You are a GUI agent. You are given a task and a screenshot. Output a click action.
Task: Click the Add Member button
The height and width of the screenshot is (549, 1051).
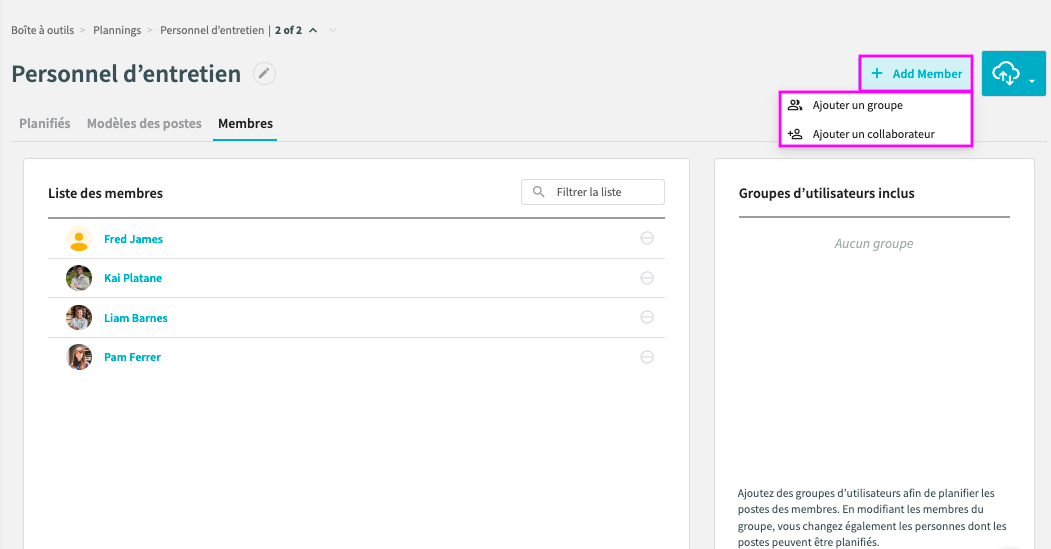coord(916,74)
